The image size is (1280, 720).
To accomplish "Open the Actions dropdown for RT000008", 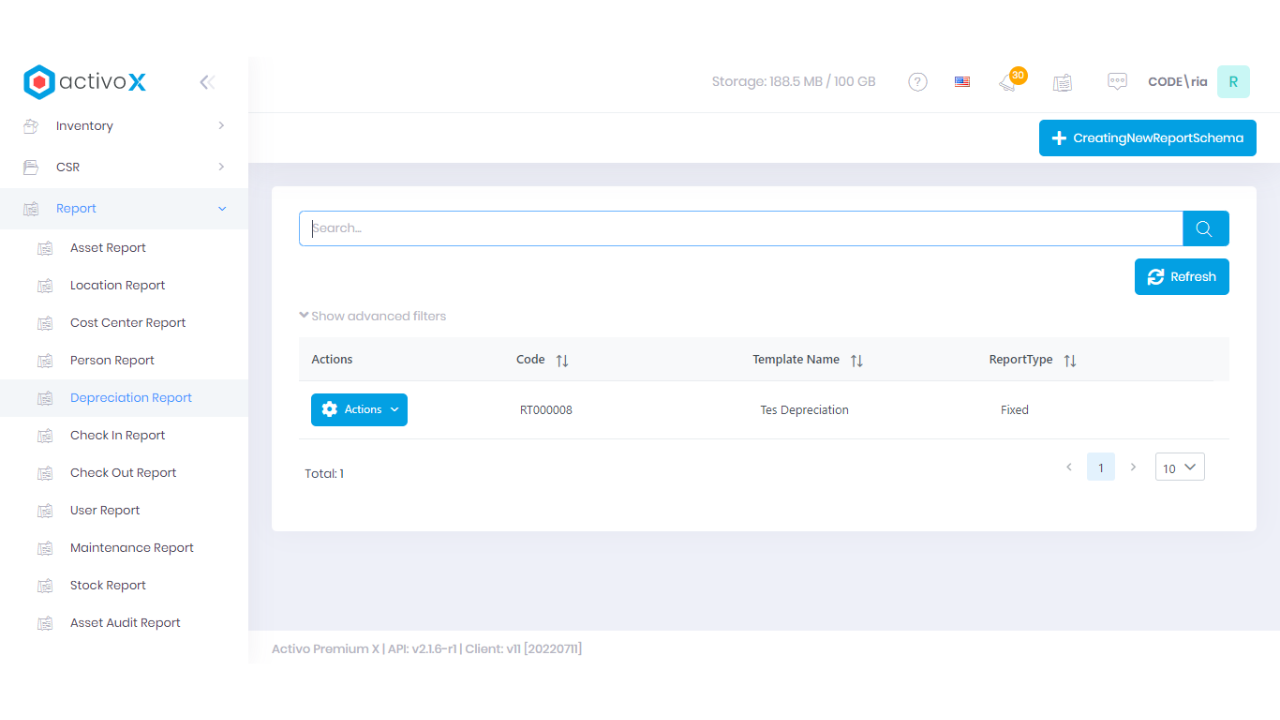I will coord(359,410).
